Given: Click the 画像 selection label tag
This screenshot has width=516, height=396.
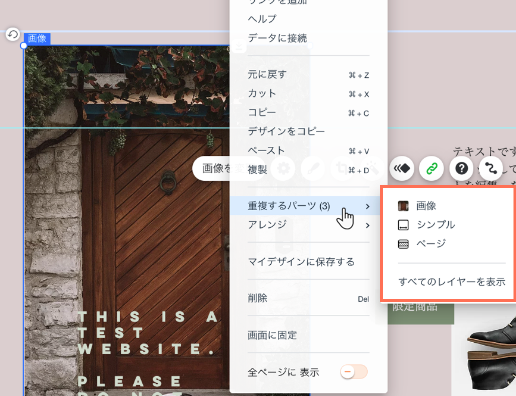Looking at the screenshot, I should [x=37, y=39].
